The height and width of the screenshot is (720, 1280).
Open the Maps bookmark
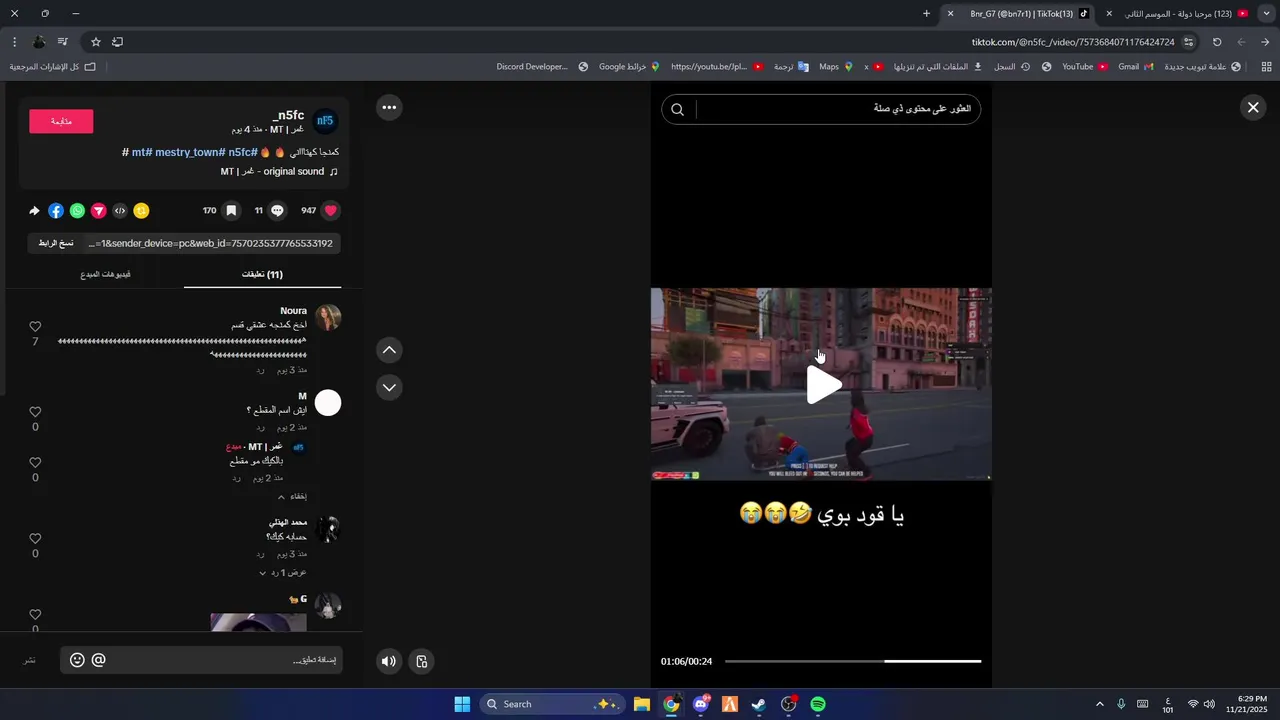coord(835,67)
